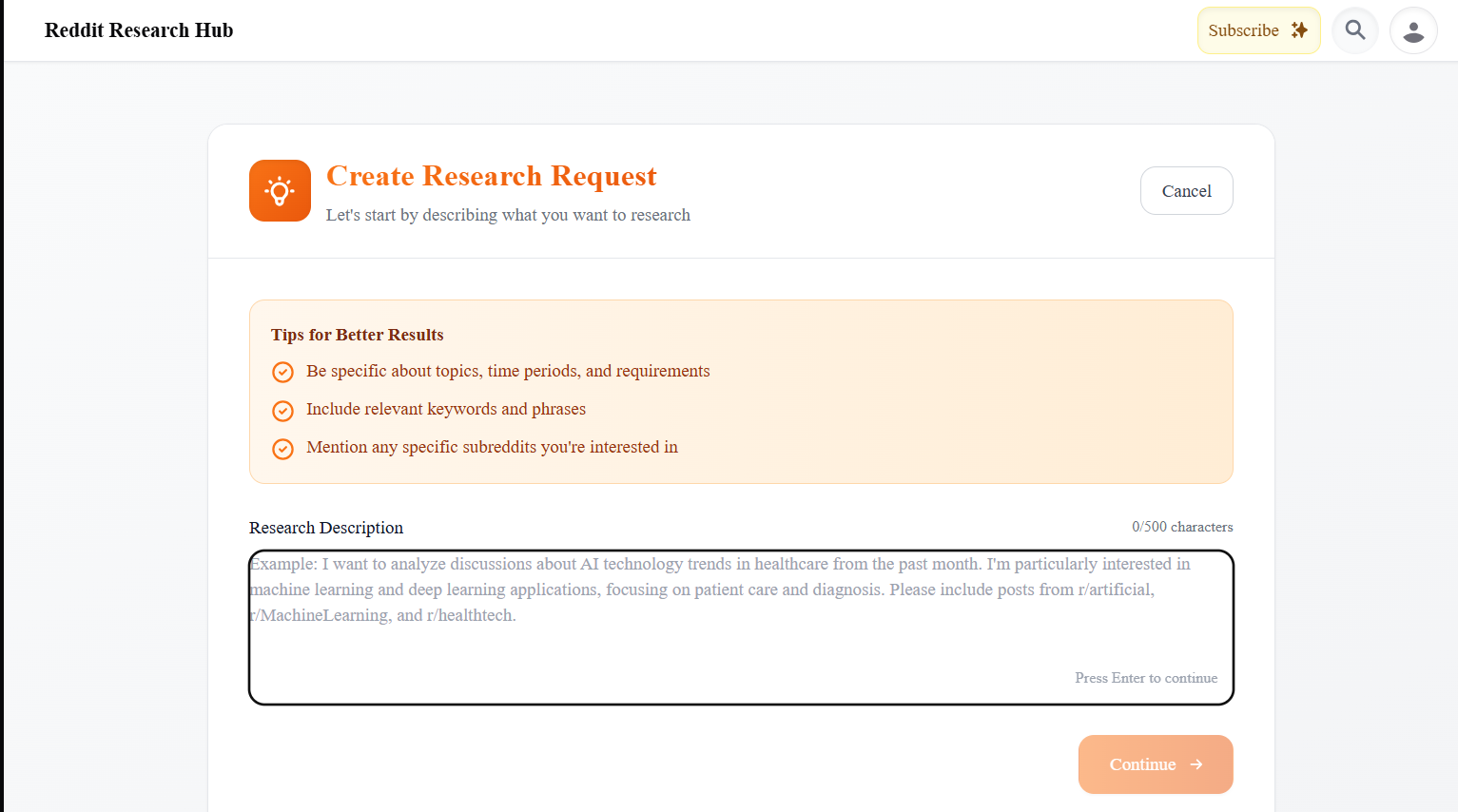Click the tip 'Mention any specific subreddits you're interested in'
This screenshot has width=1458, height=812.
pos(492,447)
